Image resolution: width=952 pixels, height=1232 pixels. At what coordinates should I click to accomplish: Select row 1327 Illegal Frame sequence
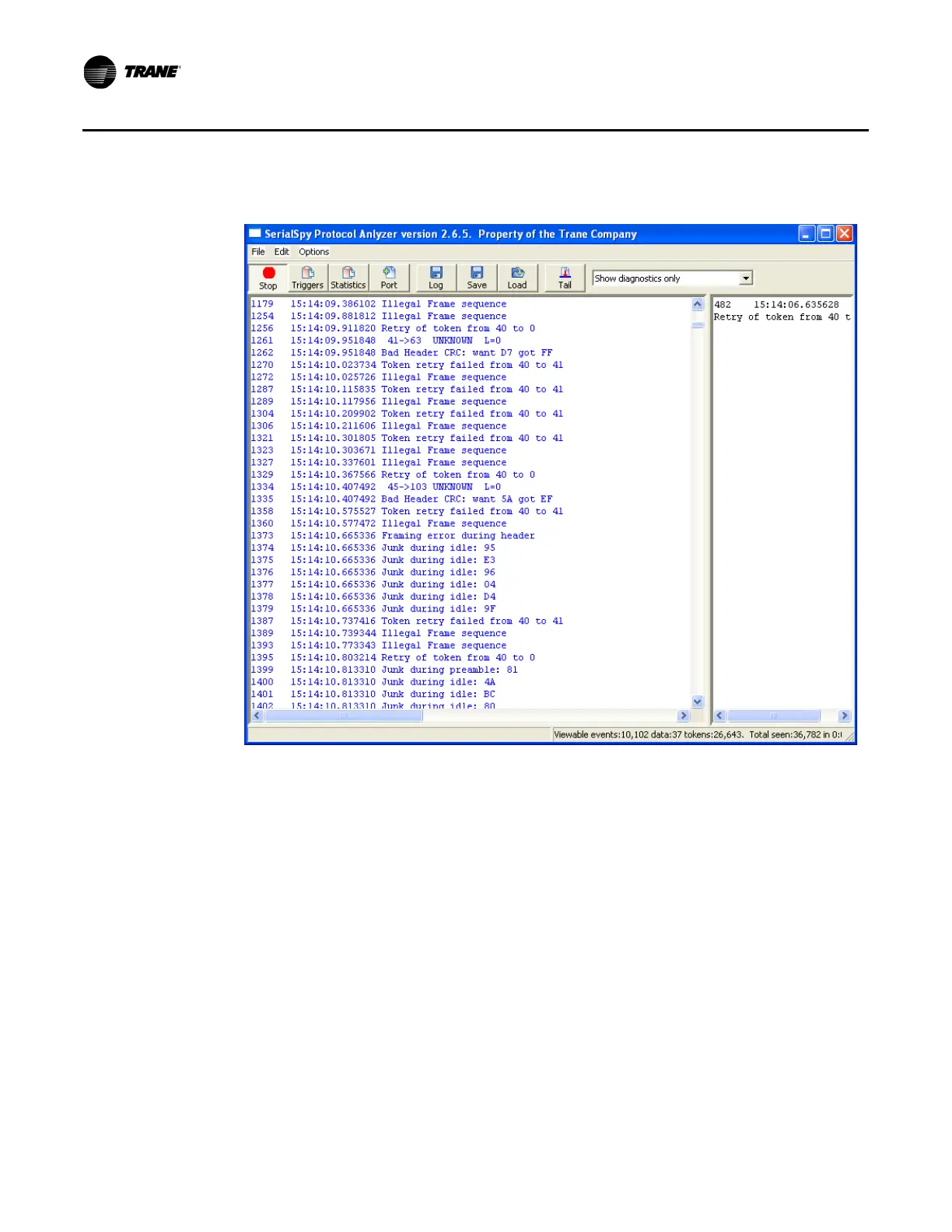(x=379, y=463)
